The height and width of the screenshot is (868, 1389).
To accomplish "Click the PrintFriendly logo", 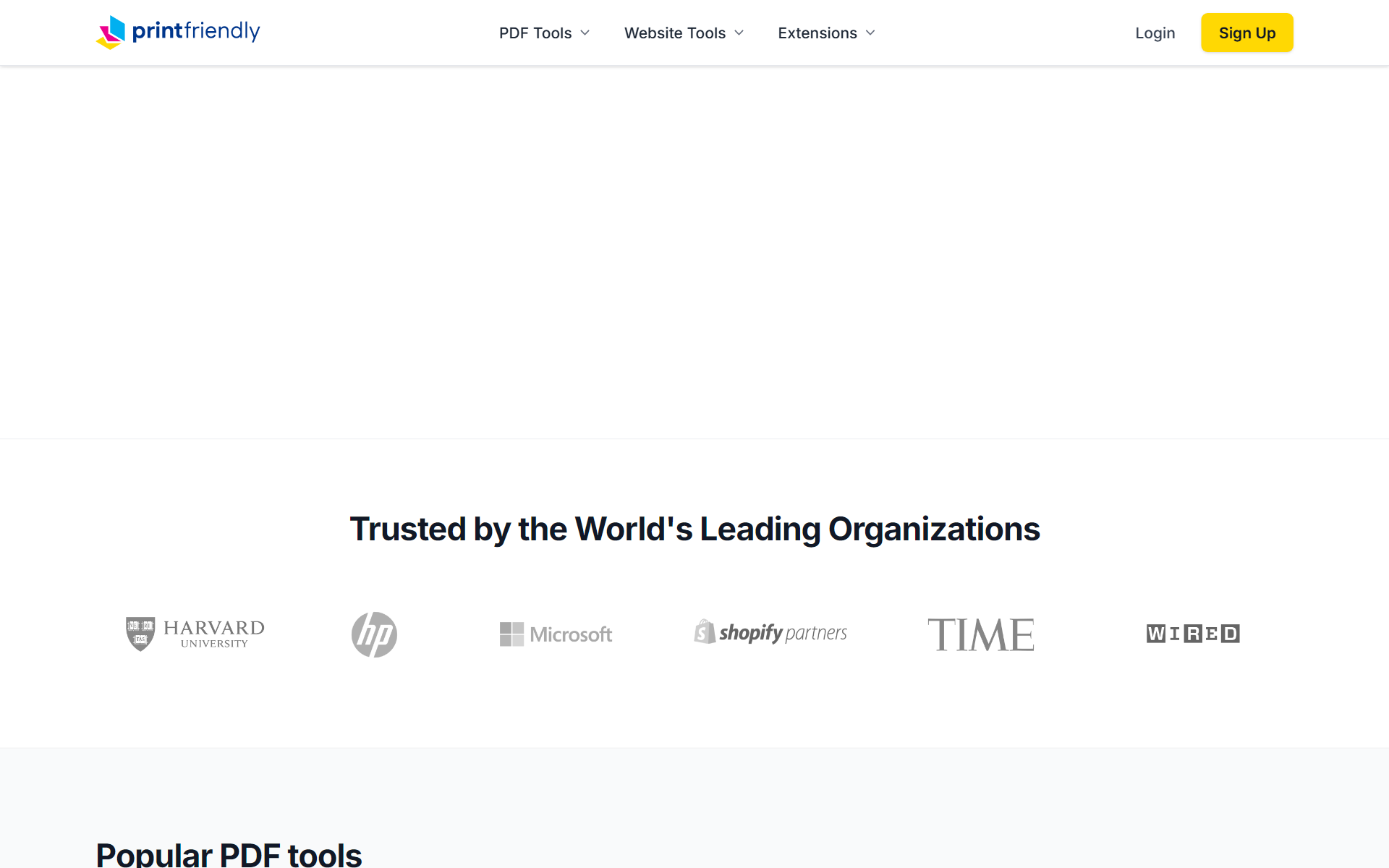I will 178,33.
